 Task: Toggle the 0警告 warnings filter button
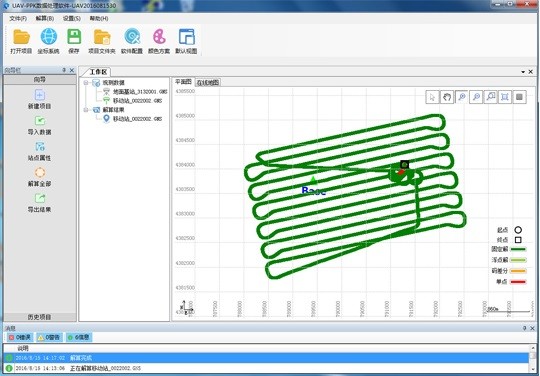click(49, 337)
